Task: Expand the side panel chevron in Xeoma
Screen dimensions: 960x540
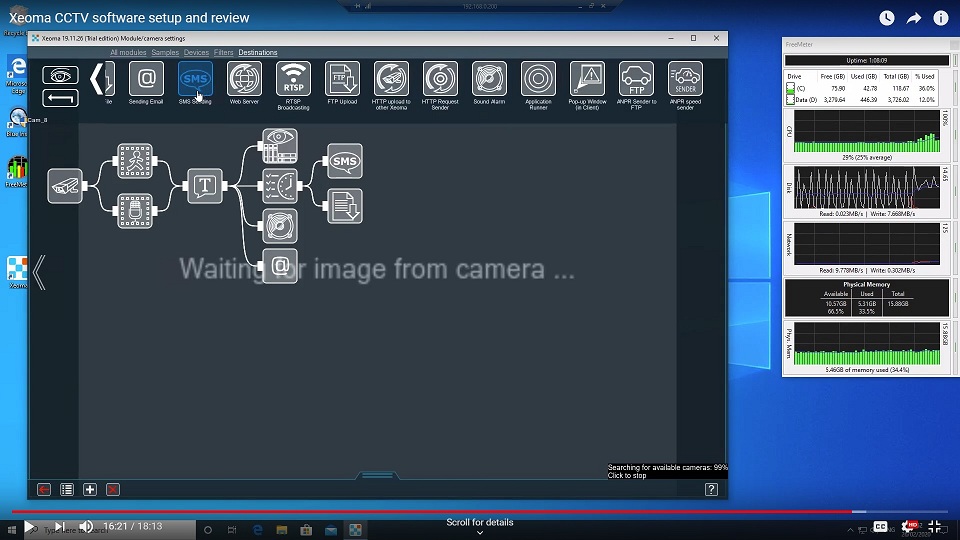Action: (40, 272)
